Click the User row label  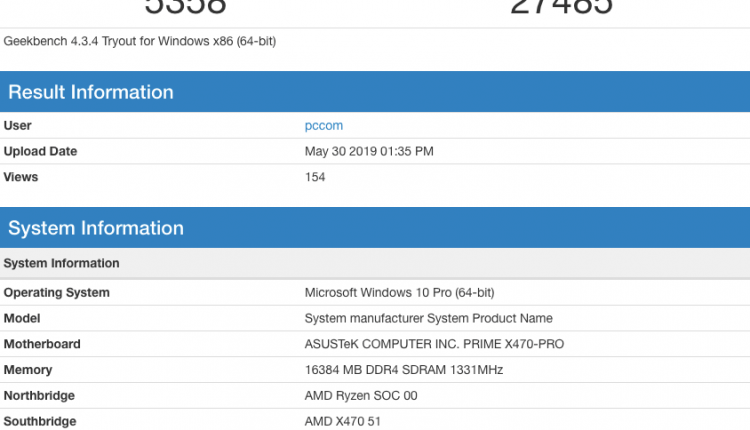coord(17,125)
